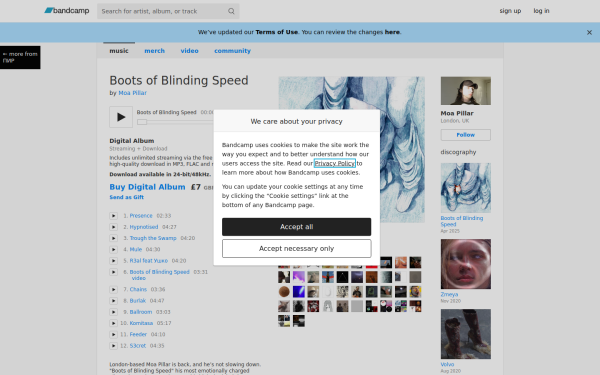Image resolution: width=600 pixels, height=375 pixels.
Task: Play the album with the large play button
Action: click(121, 117)
